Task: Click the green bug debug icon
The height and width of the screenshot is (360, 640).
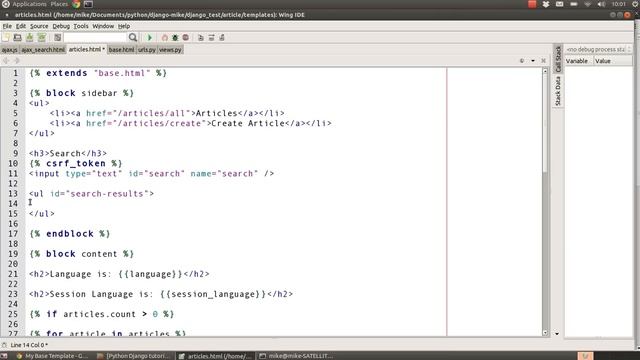Action: click(175, 38)
